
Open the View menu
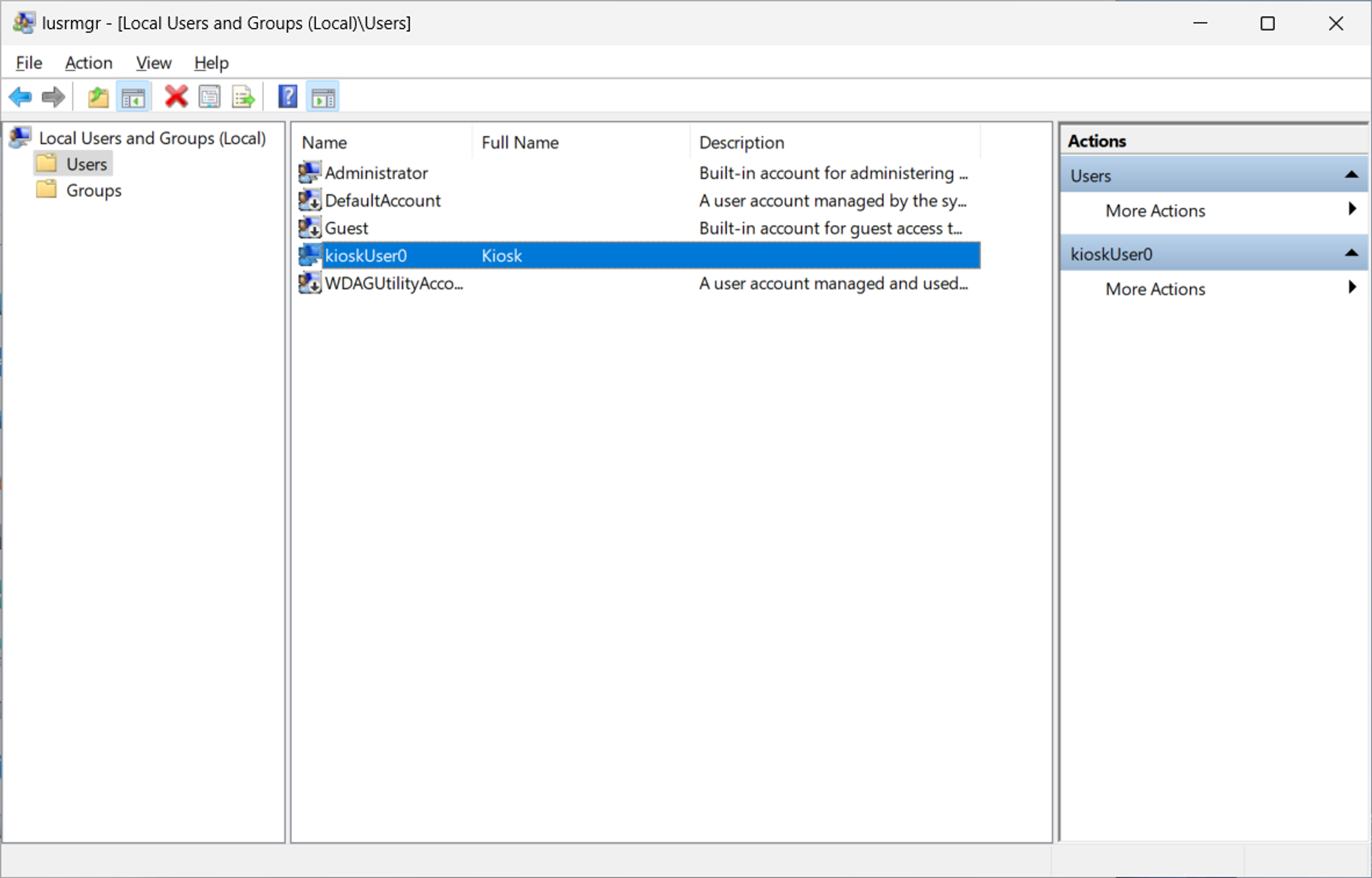pos(154,63)
